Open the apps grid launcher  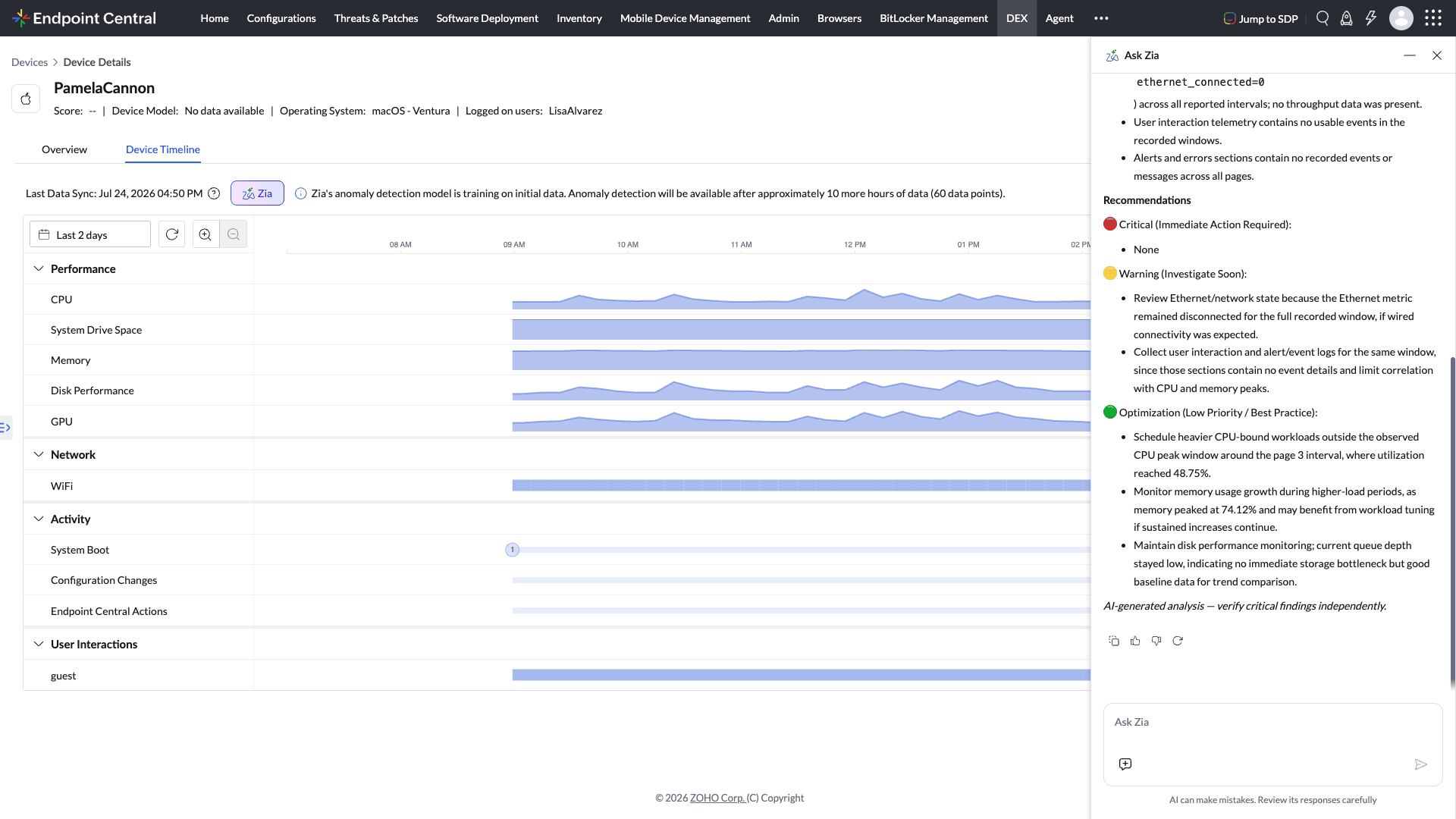(x=1433, y=18)
